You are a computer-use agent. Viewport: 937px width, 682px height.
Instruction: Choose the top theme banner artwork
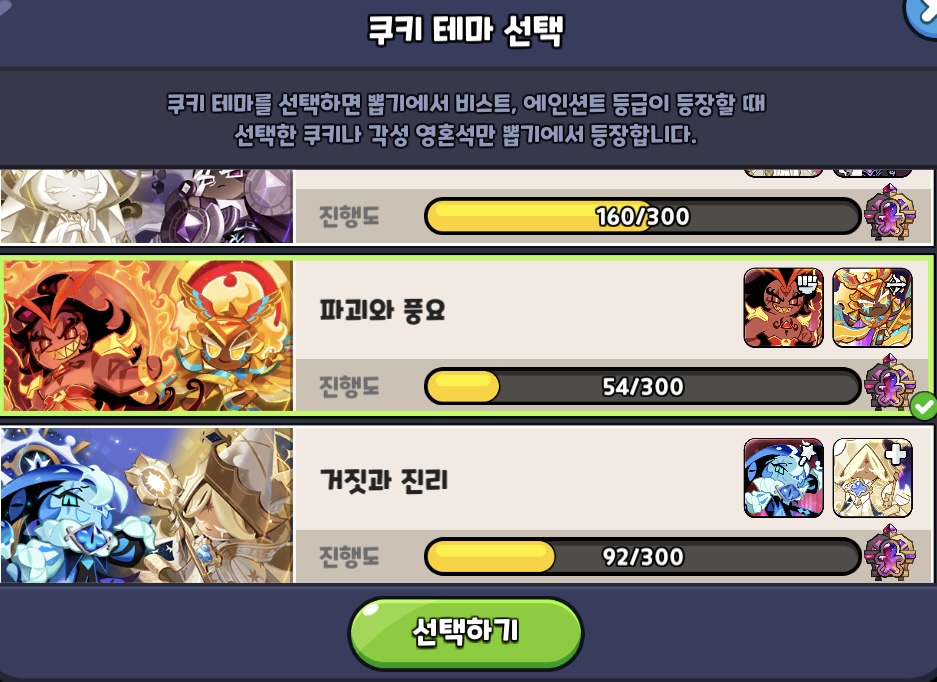click(147, 206)
